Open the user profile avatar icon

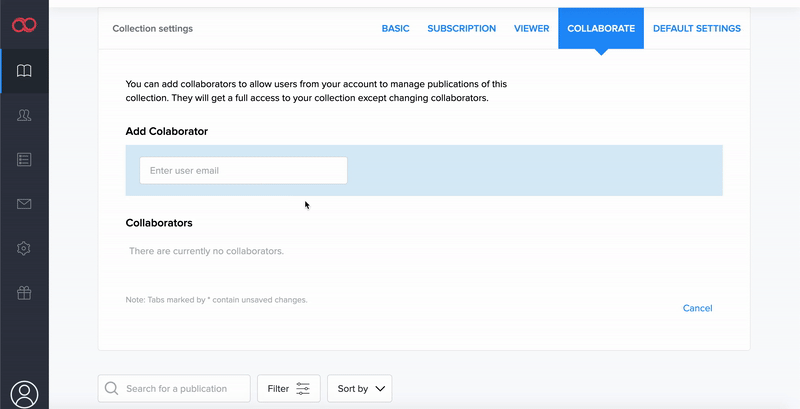point(24,393)
